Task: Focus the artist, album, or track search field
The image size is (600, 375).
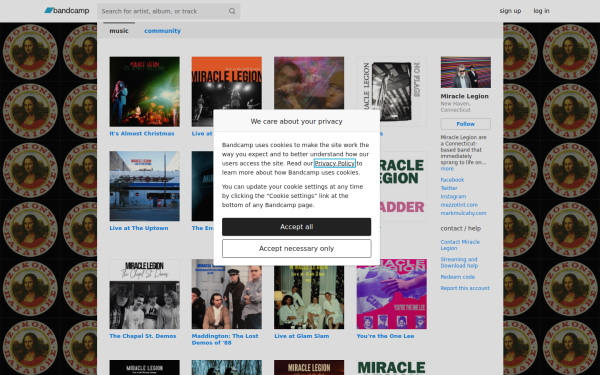Action: coord(168,11)
